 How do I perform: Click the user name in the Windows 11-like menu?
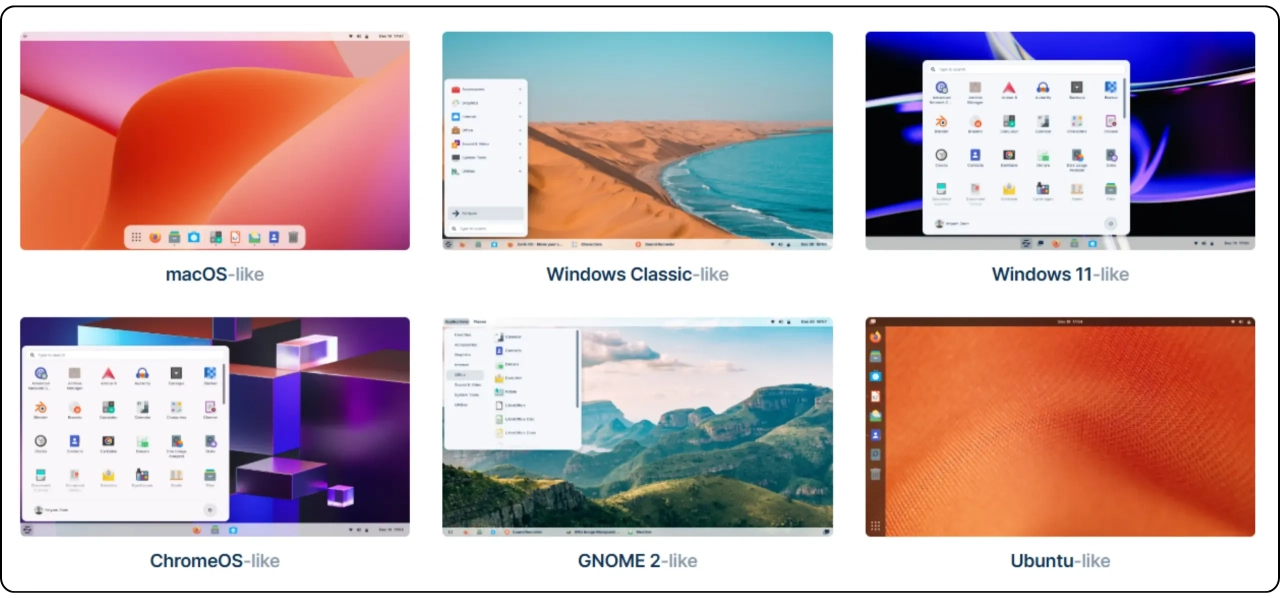point(957,224)
